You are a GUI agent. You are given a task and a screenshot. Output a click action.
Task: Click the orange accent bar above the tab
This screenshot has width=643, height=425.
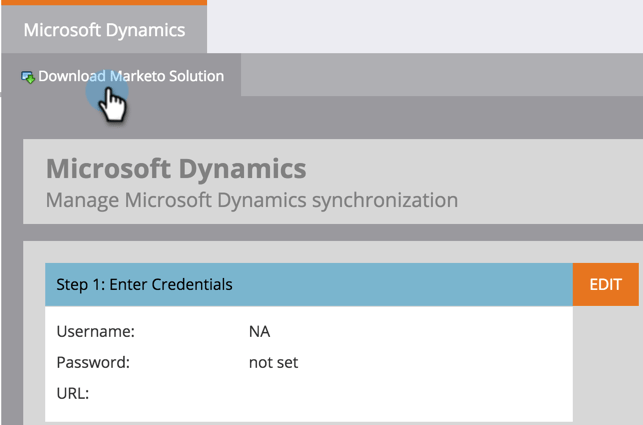coord(104,3)
